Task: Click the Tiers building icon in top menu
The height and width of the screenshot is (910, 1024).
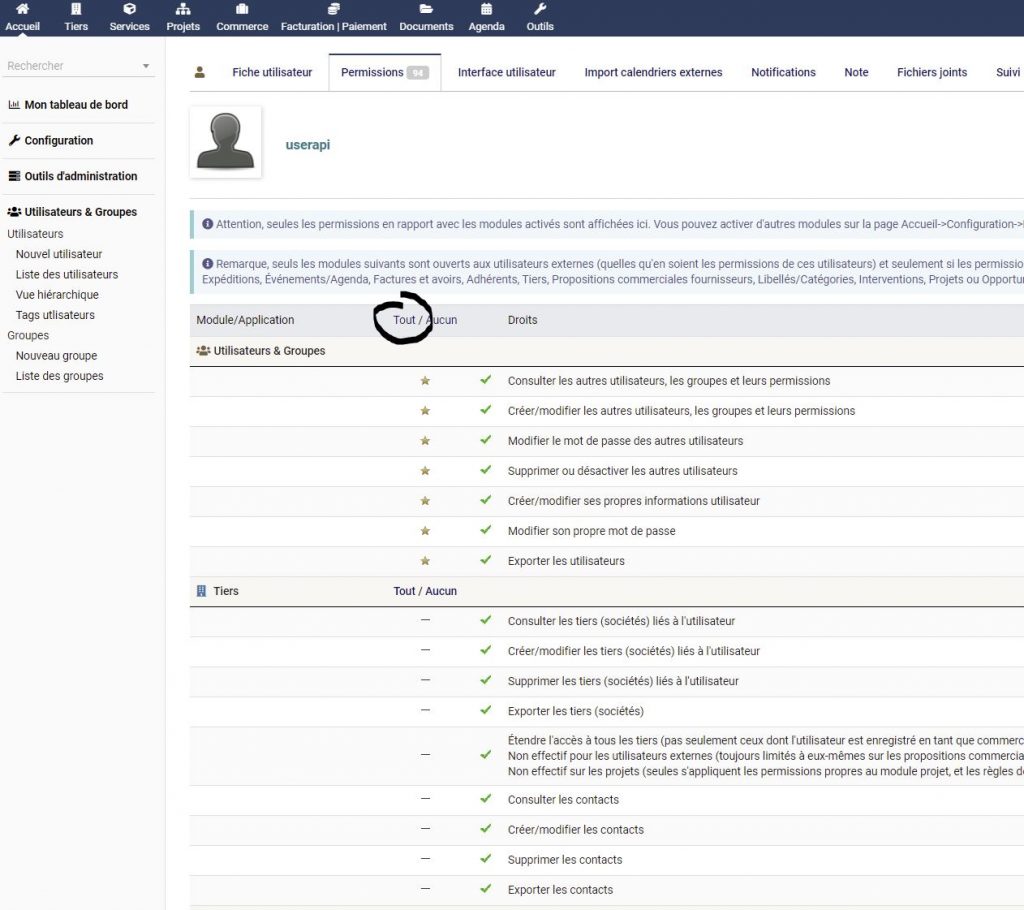Action: [x=76, y=9]
